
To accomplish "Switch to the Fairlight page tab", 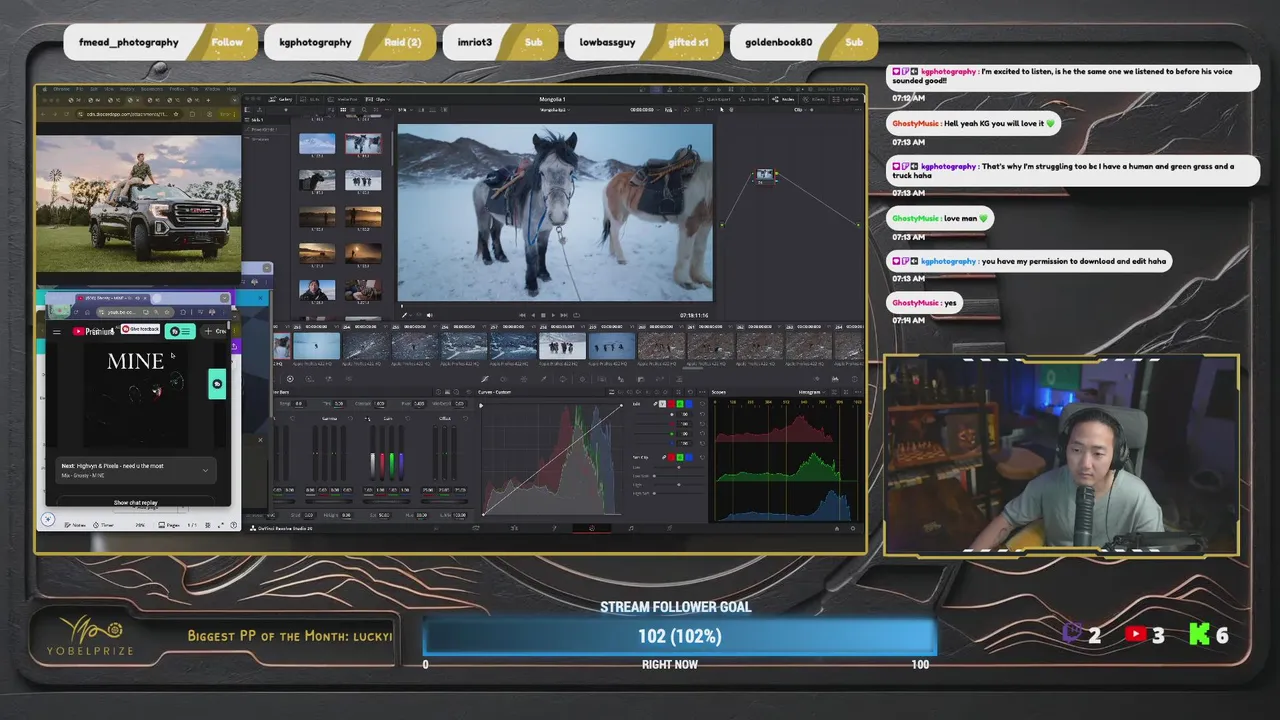I will coord(631,528).
